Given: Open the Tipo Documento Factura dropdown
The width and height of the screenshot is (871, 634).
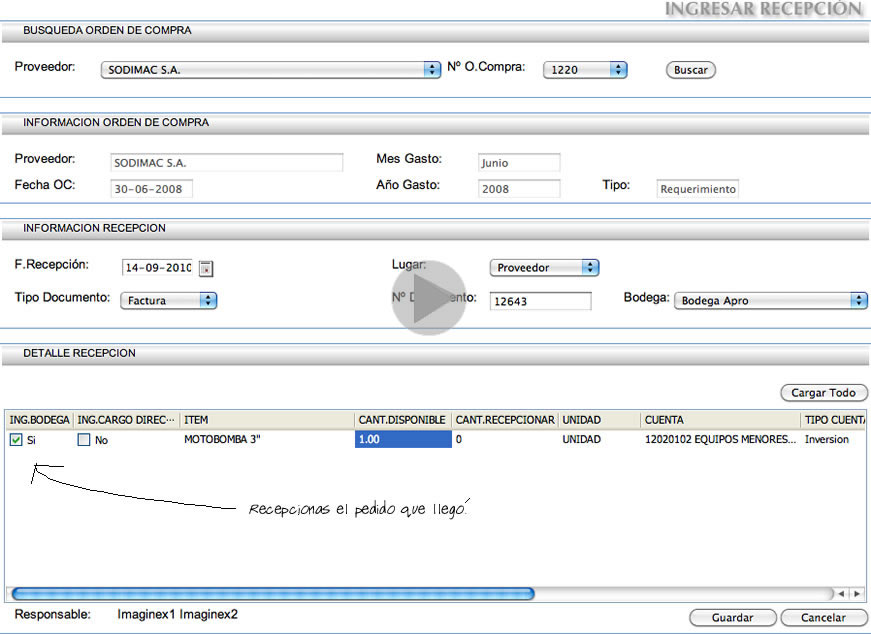Looking at the screenshot, I should point(169,301).
